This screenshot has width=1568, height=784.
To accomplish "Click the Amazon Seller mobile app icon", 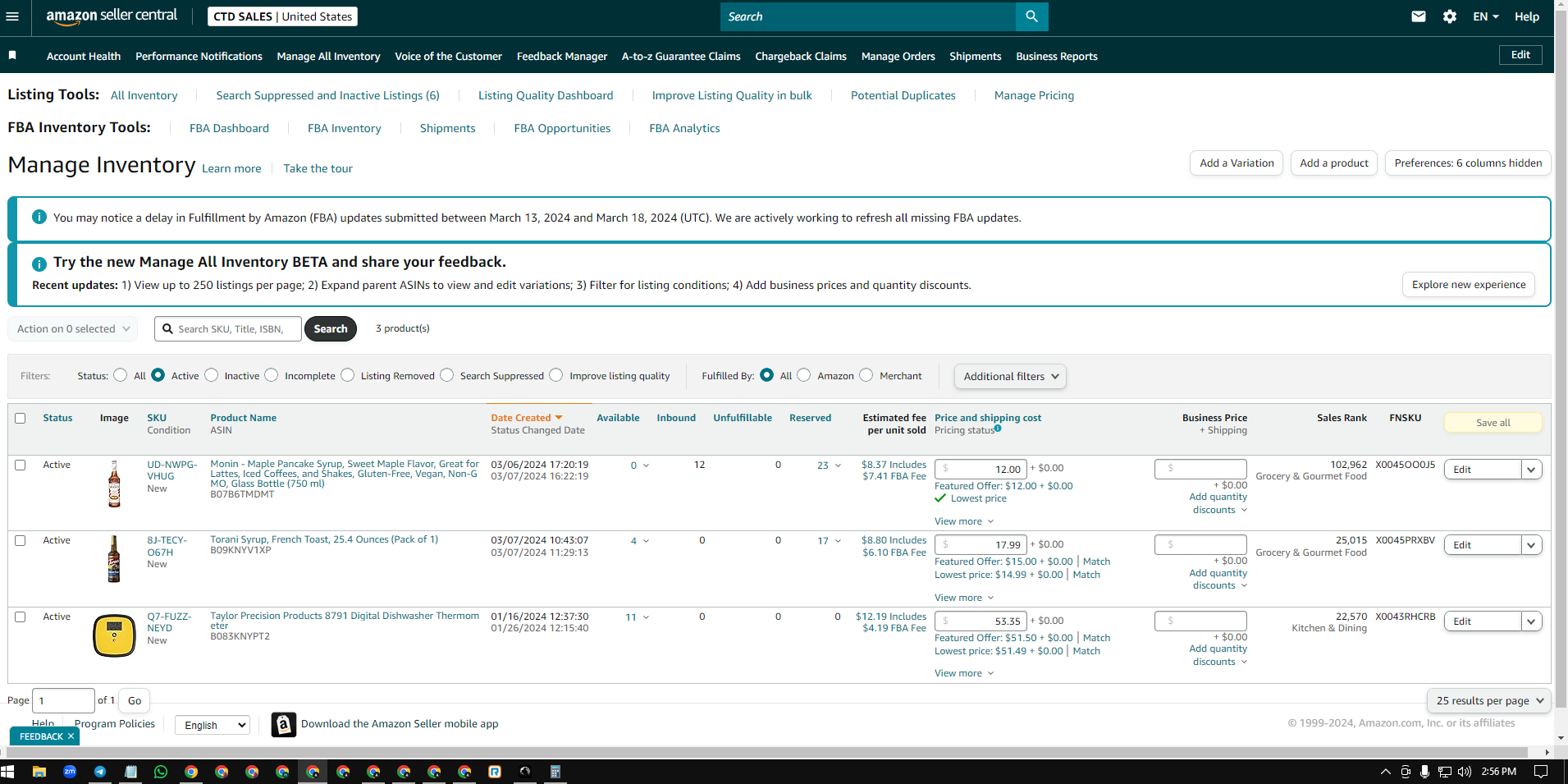I will 284,724.
